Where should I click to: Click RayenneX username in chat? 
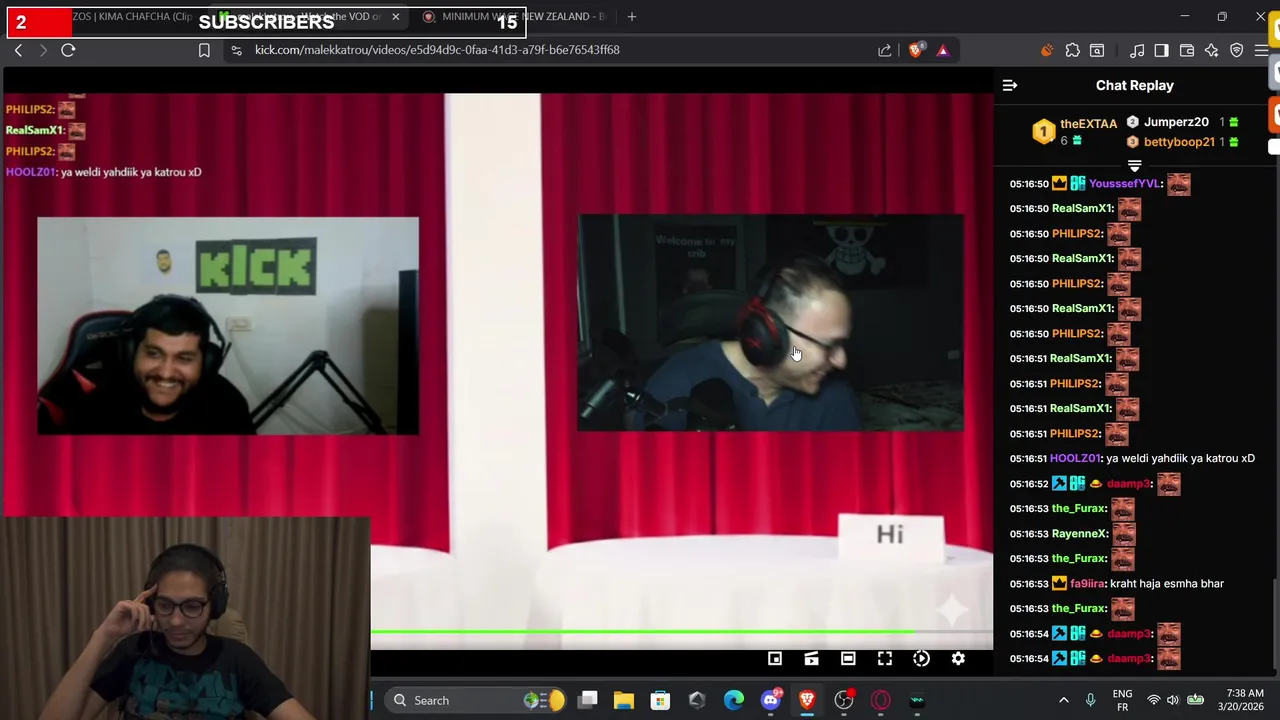(x=1080, y=534)
